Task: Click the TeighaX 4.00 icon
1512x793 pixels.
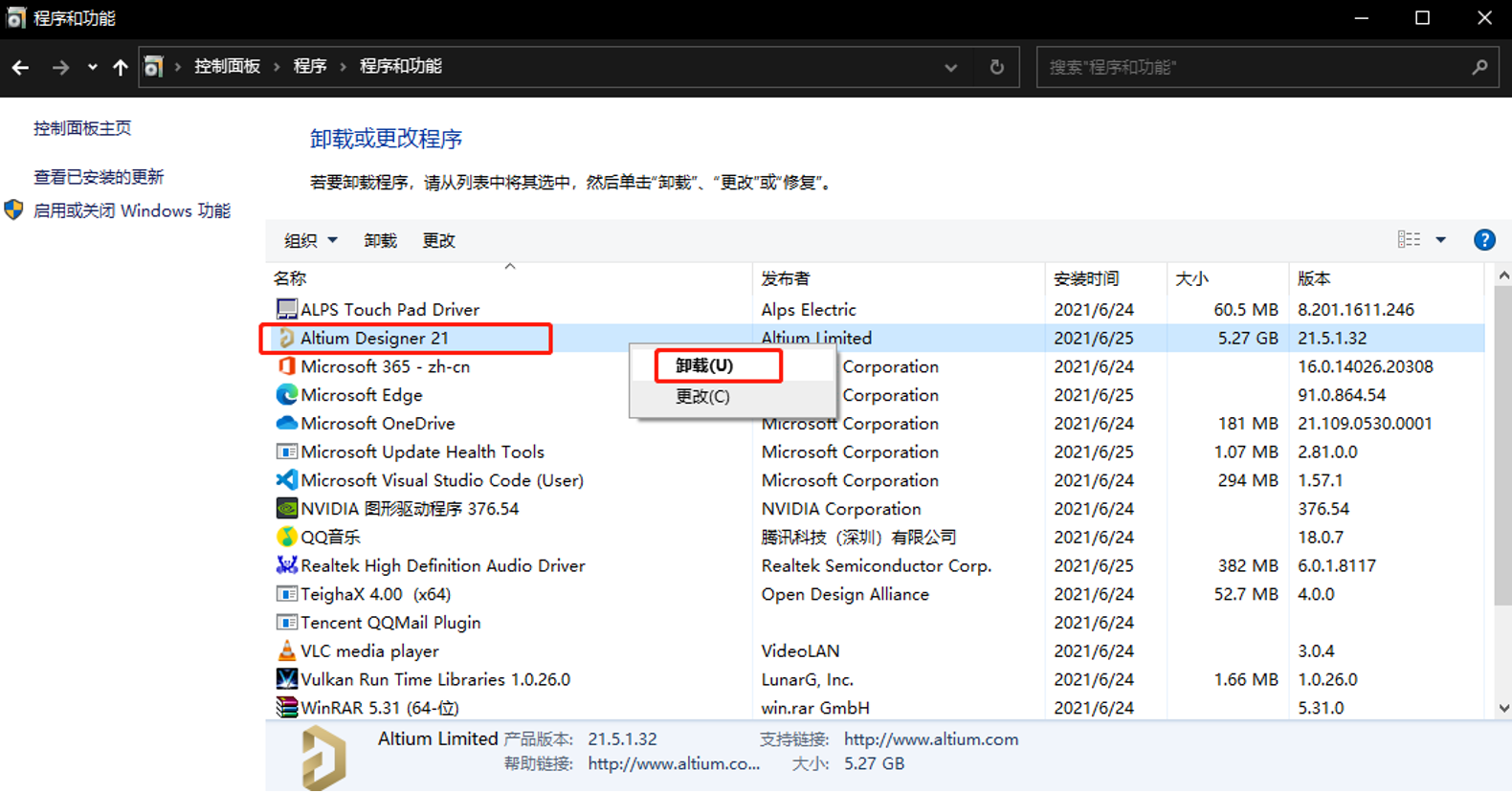Action: click(x=286, y=594)
